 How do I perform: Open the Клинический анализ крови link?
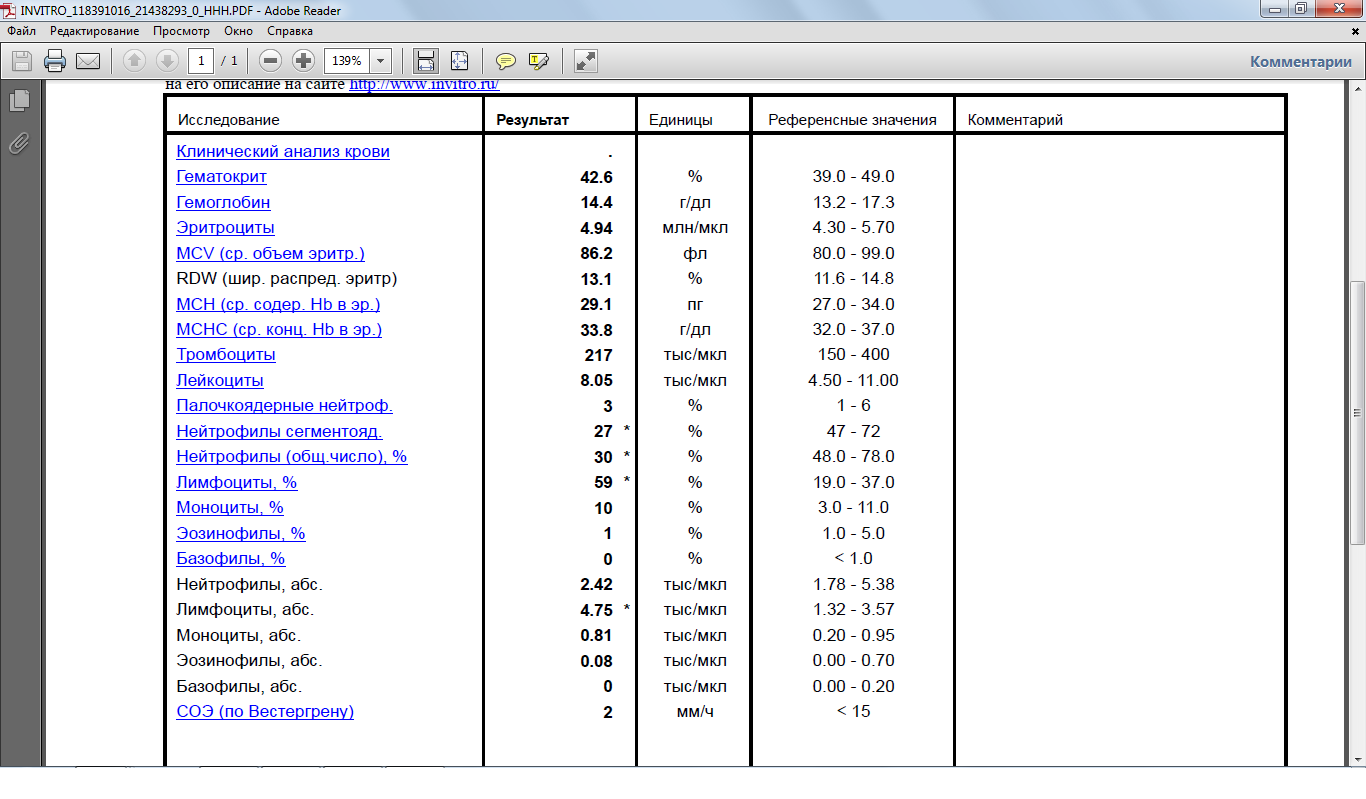pos(283,151)
